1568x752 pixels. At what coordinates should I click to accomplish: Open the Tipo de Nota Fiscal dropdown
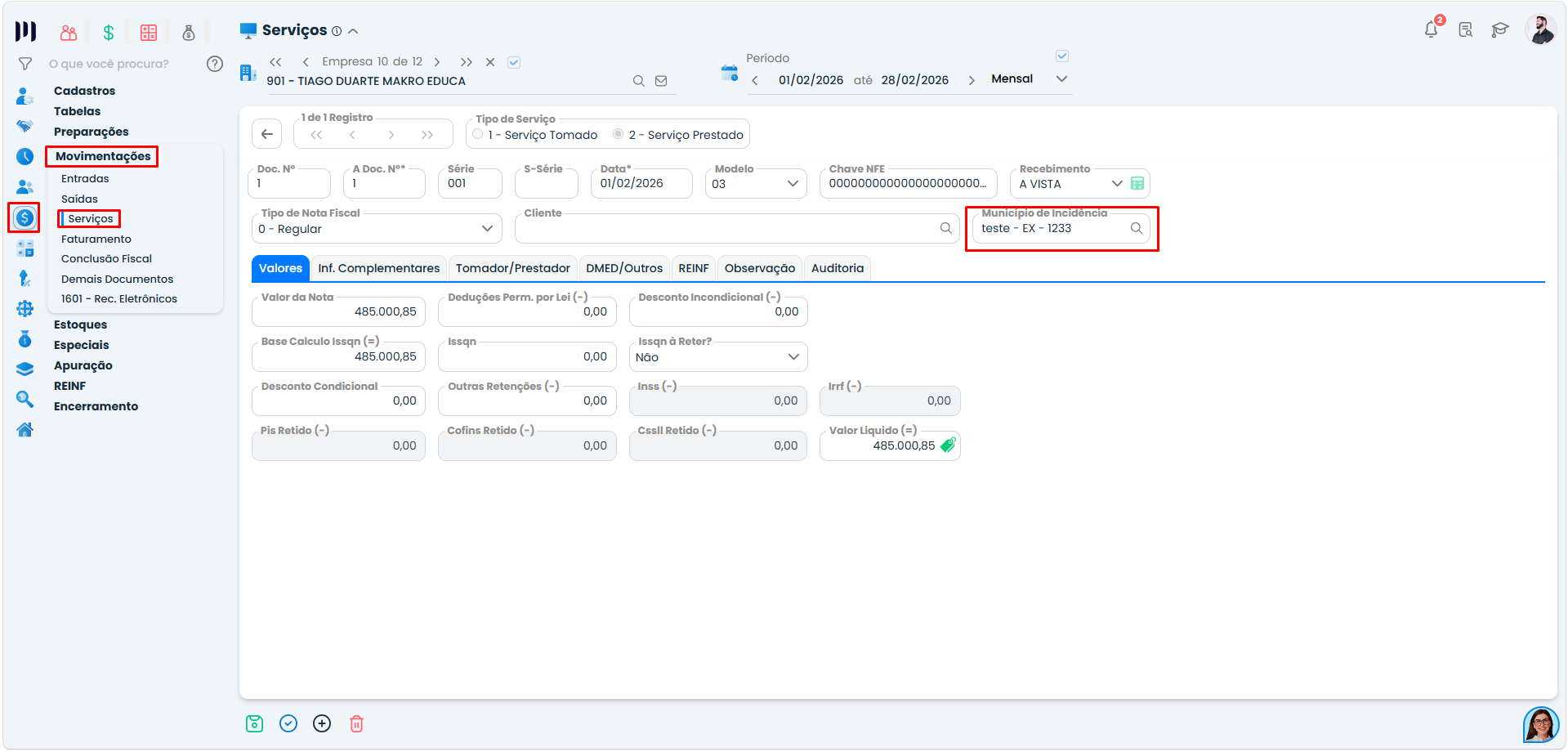tap(377, 229)
